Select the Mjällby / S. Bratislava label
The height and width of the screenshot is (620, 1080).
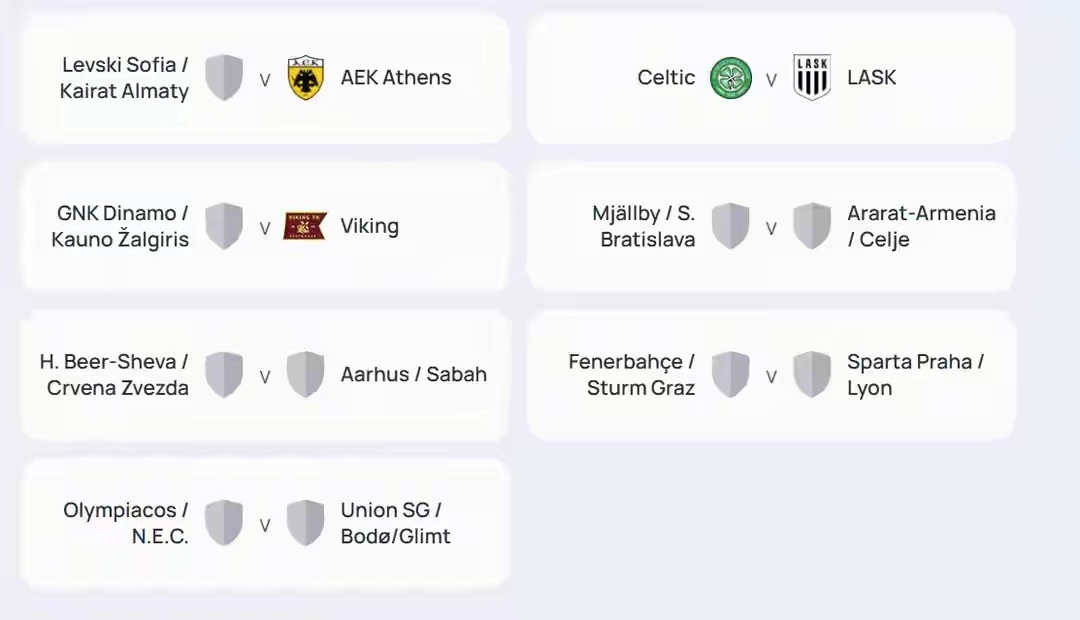click(644, 226)
